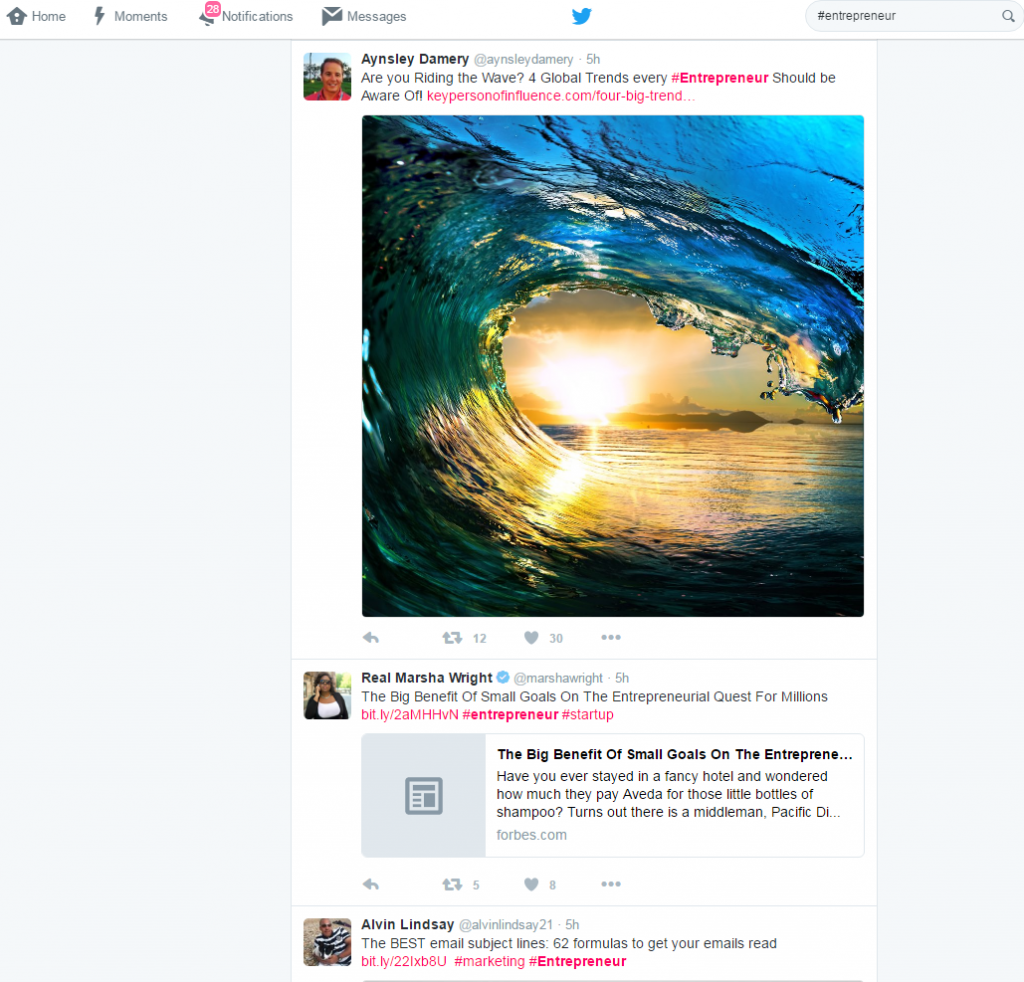Click the @marshawright handle
This screenshot has height=982, width=1024.
(558, 678)
